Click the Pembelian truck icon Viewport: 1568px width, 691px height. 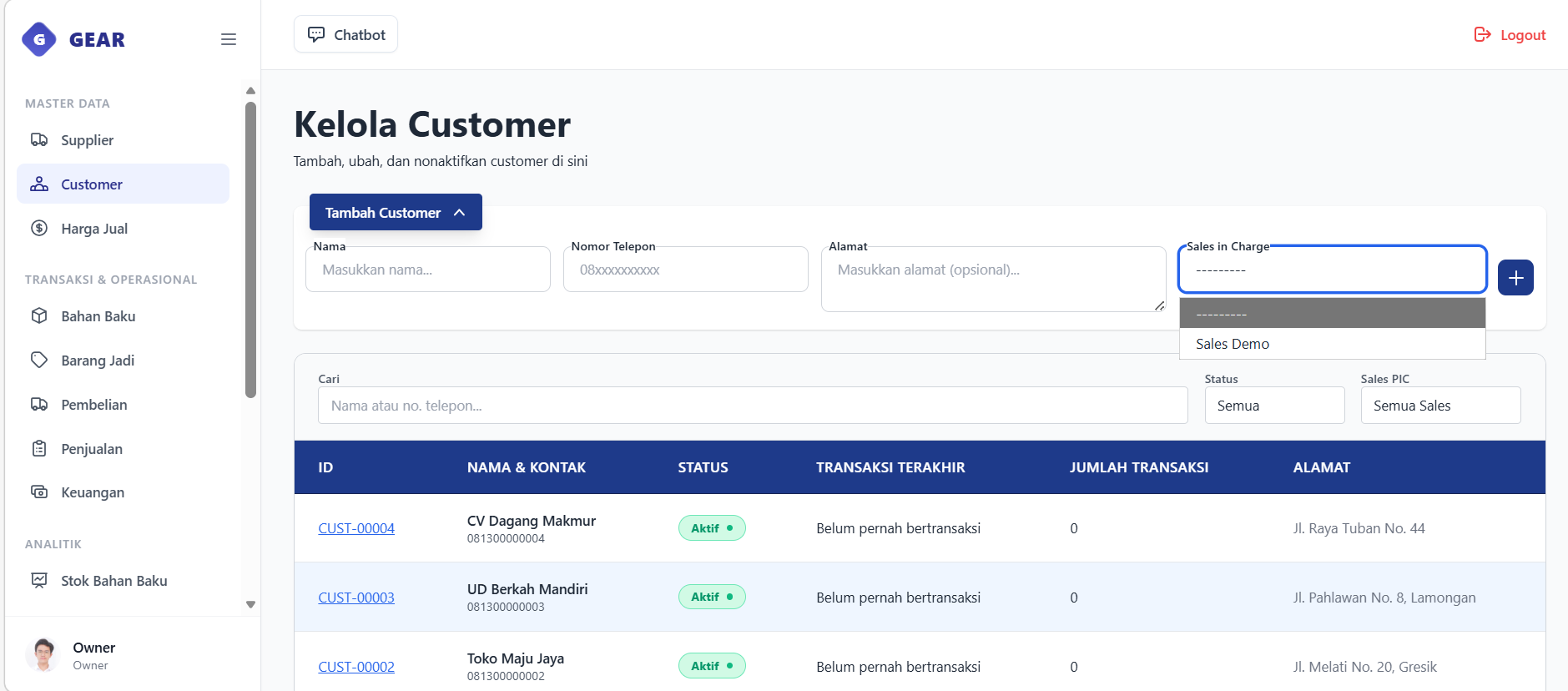point(39,404)
